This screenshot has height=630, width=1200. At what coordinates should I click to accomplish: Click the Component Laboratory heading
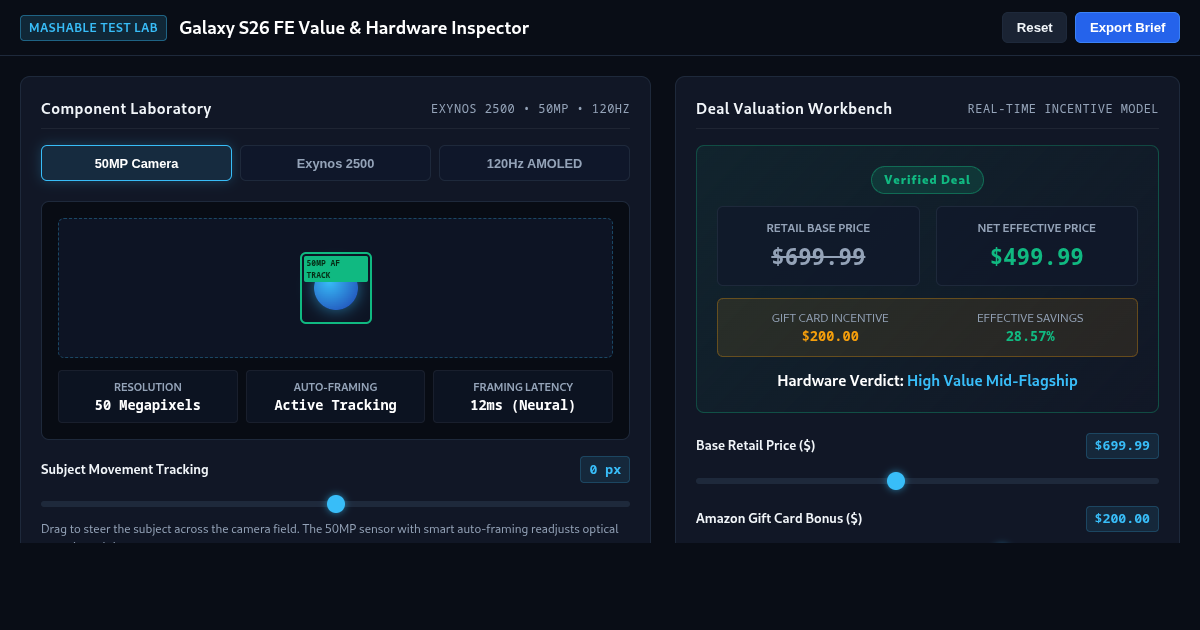tap(126, 109)
